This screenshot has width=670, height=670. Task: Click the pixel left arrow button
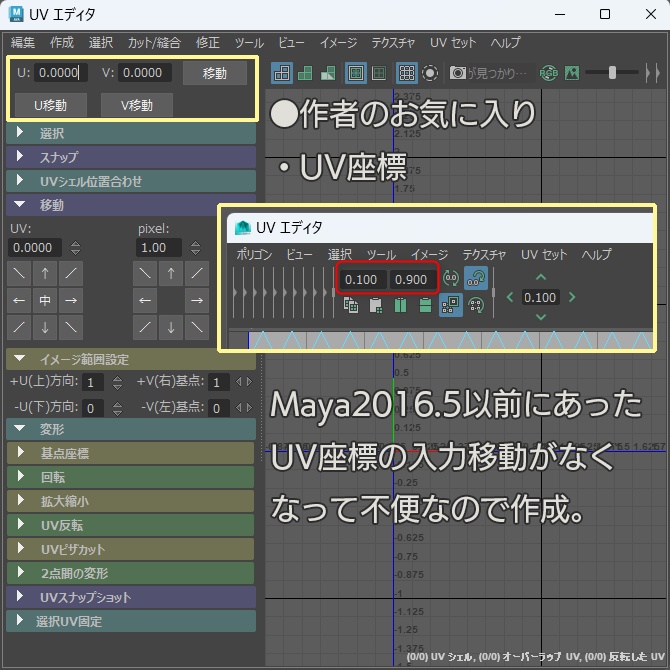pos(145,300)
